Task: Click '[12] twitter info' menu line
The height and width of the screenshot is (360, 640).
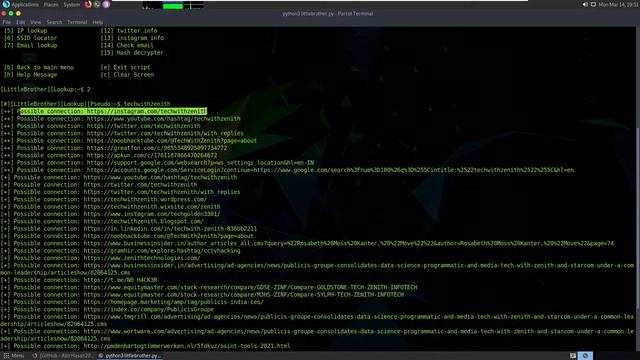Action: tap(129, 31)
